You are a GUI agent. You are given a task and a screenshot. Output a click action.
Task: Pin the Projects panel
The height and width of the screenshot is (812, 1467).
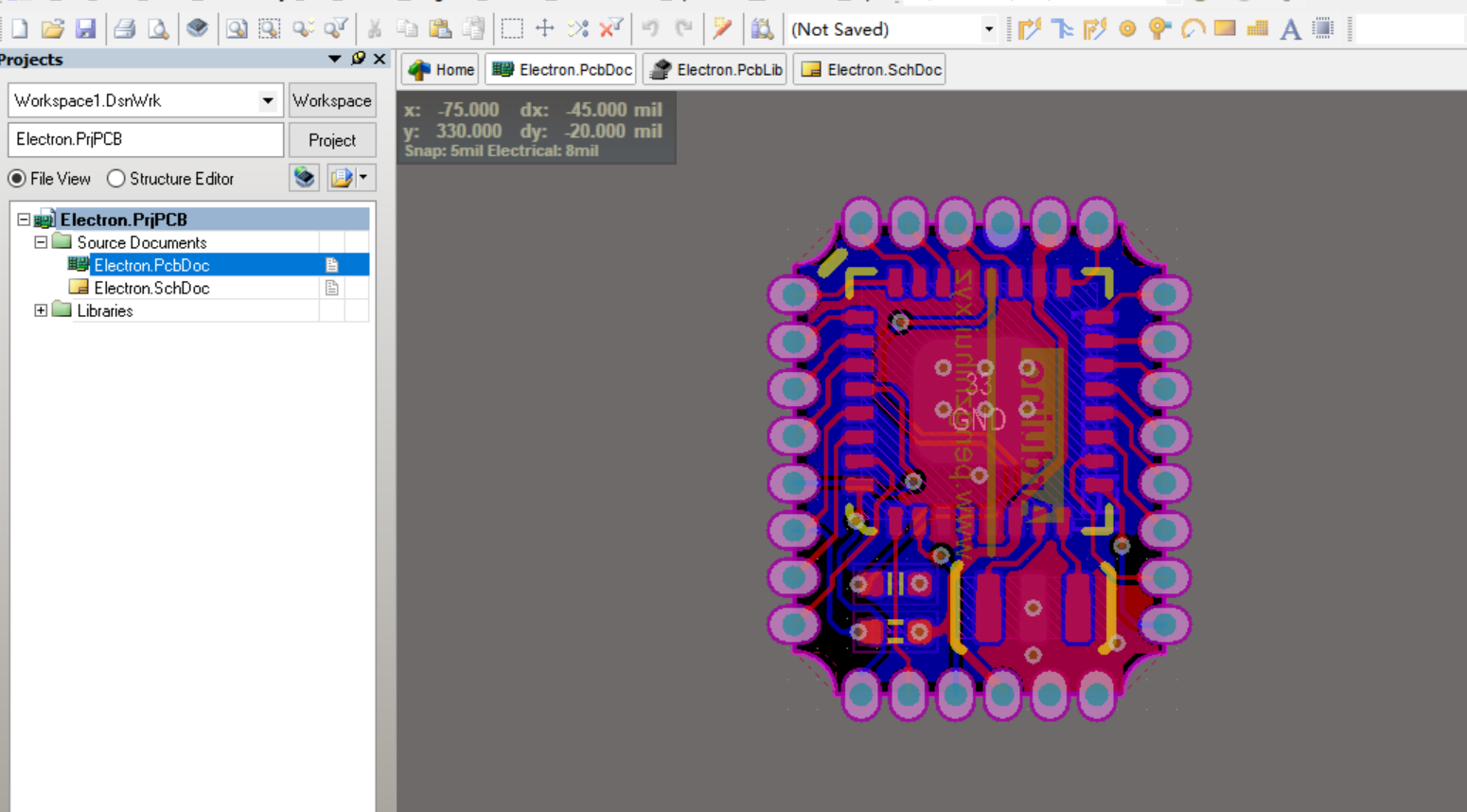(358, 59)
